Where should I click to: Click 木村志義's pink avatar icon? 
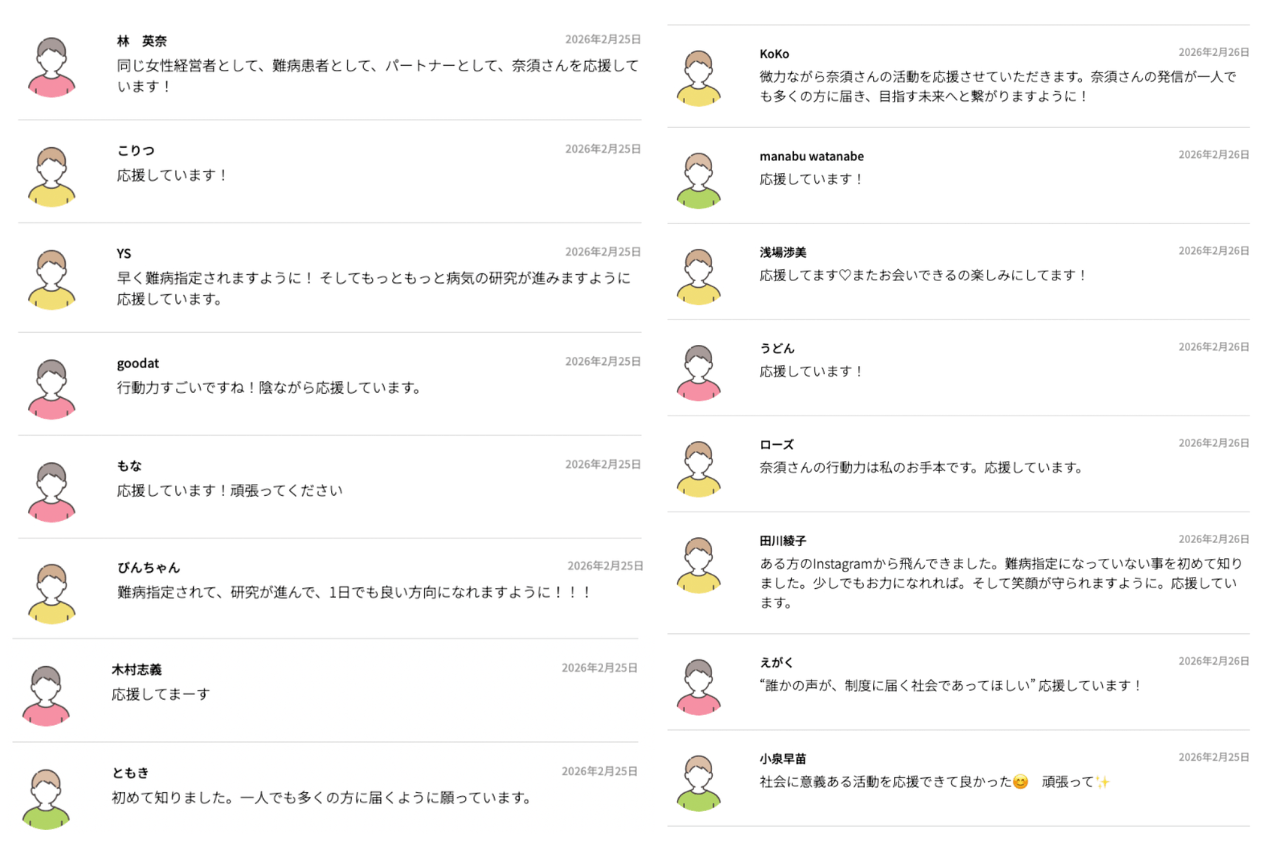(45, 695)
